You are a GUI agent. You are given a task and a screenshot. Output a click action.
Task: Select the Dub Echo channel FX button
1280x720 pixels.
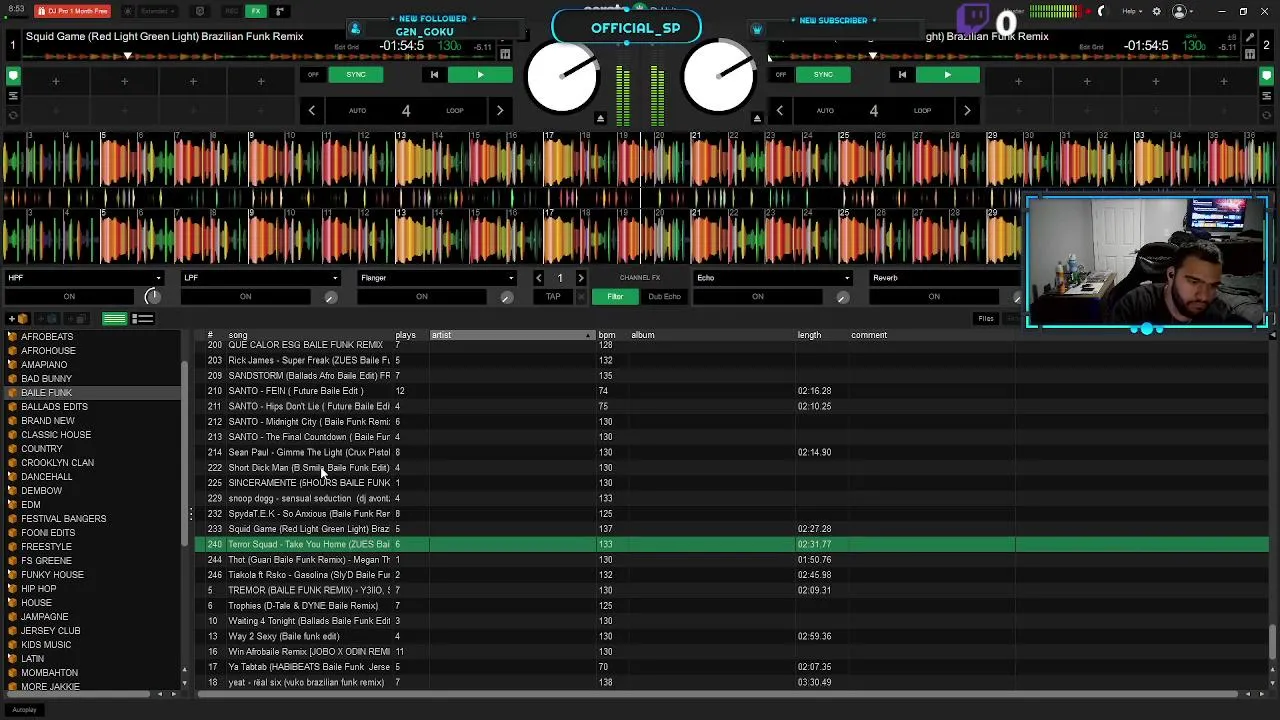[x=664, y=297]
